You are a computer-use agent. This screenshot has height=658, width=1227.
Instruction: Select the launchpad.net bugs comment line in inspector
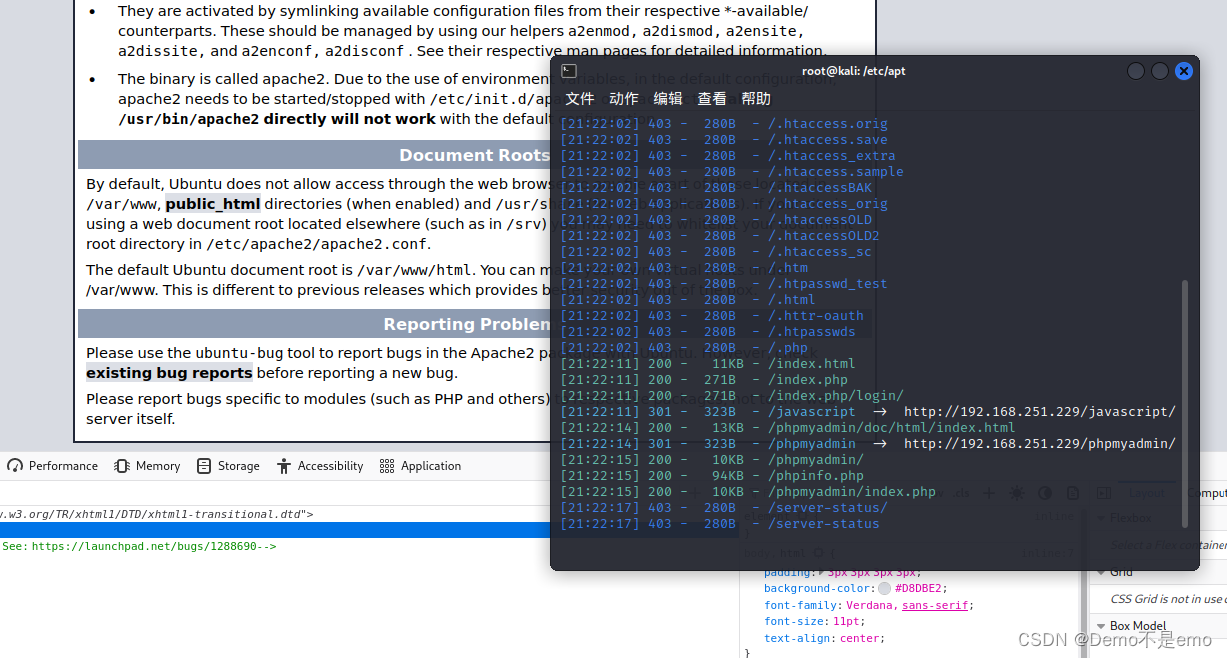pos(138,547)
